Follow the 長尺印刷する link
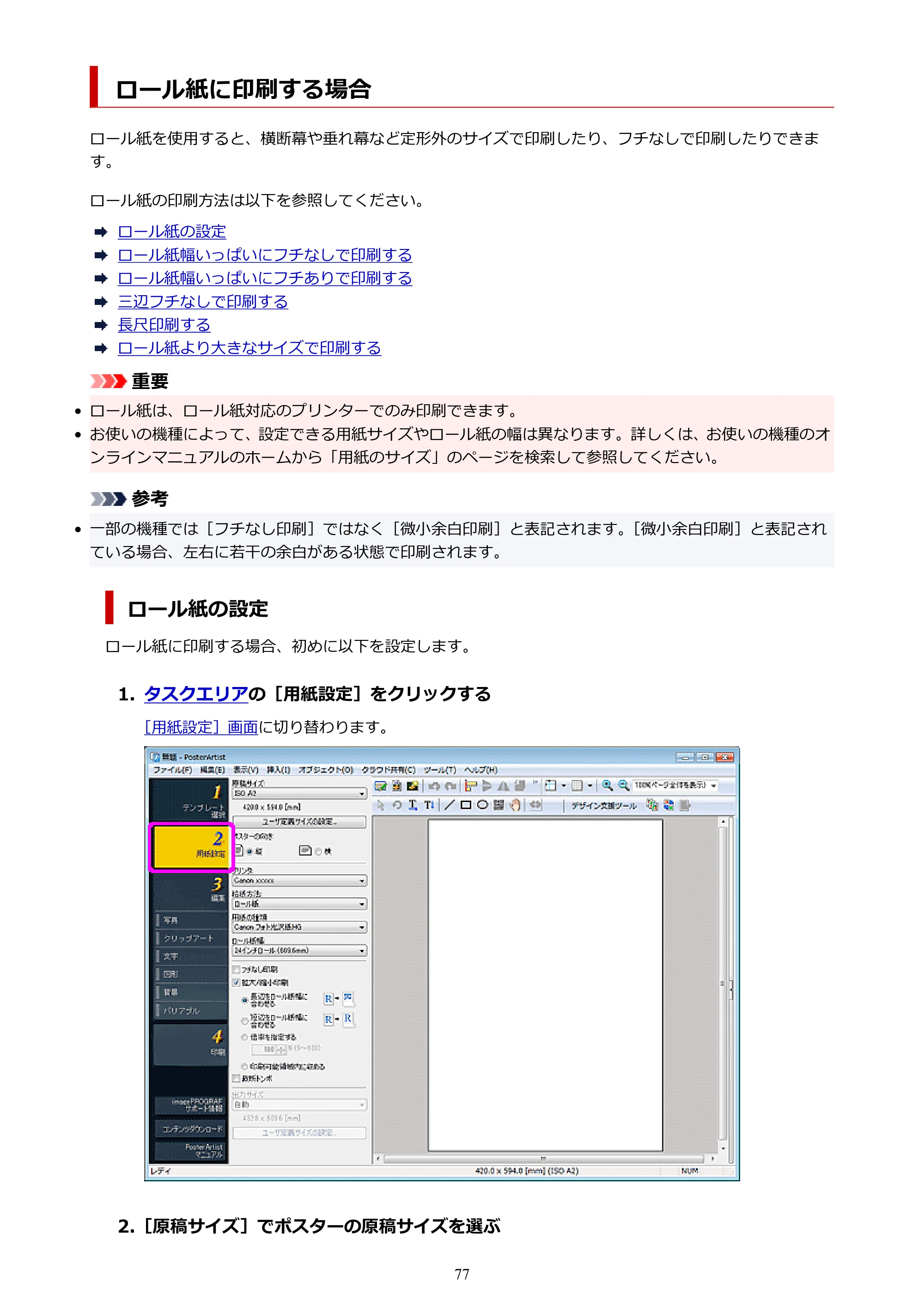Image resolution: width=924 pixels, height=1307 pixels. tap(164, 324)
